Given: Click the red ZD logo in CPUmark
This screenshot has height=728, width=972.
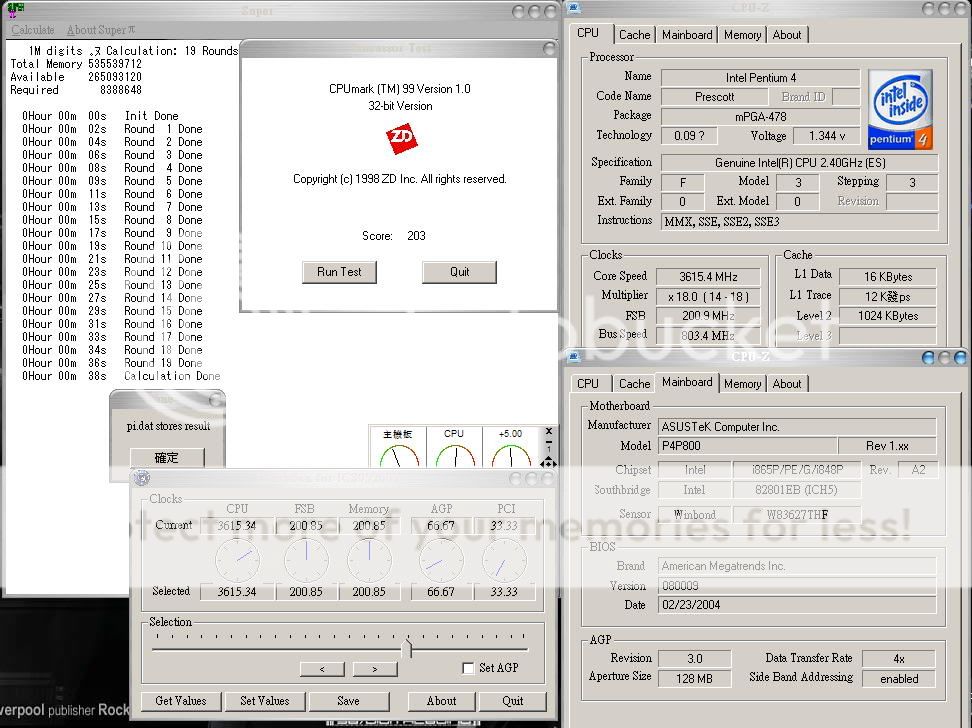Looking at the screenshot, I should [400, 138].
